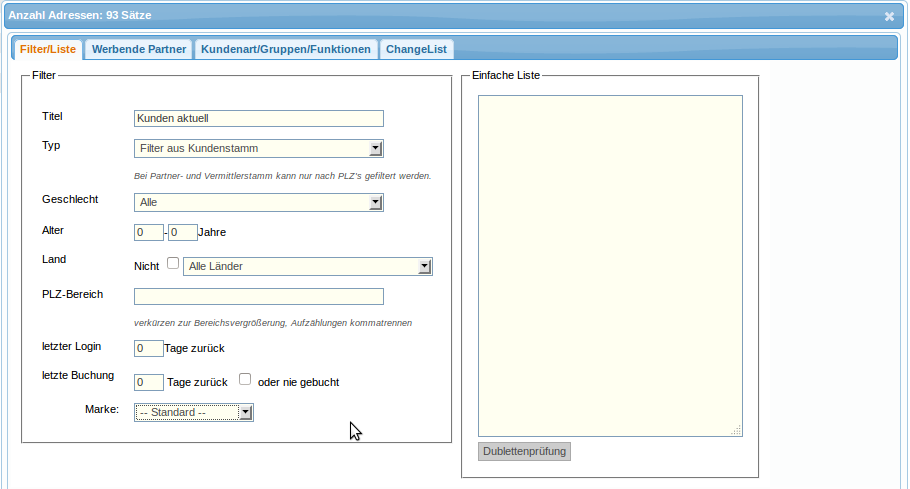Click the Titel input field
910x489 pixels.
(x=258, y=118)
